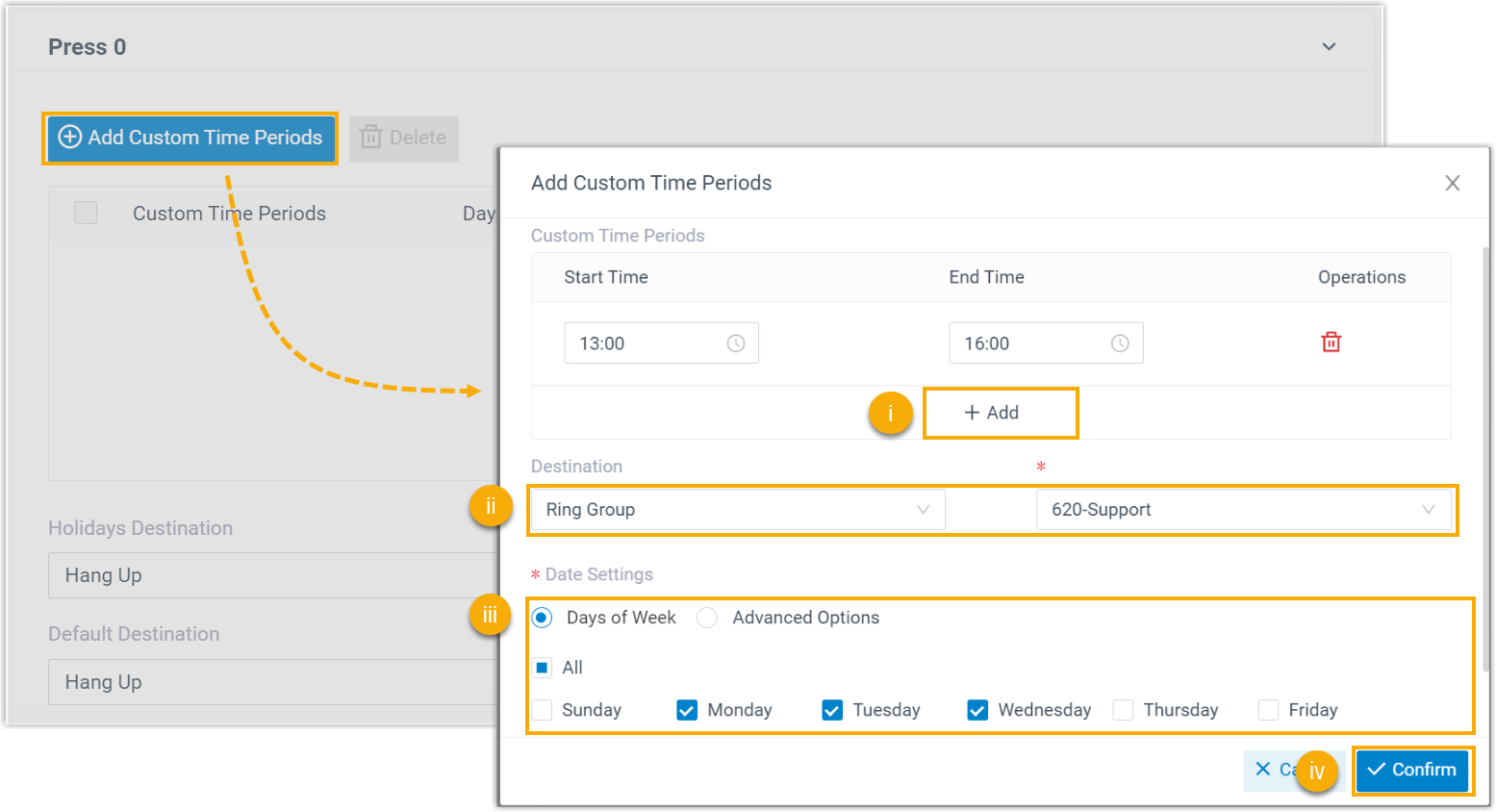Confirm the custom time period settings
The width and height of the screenshot is (1496, 812).
point(1412,770)
